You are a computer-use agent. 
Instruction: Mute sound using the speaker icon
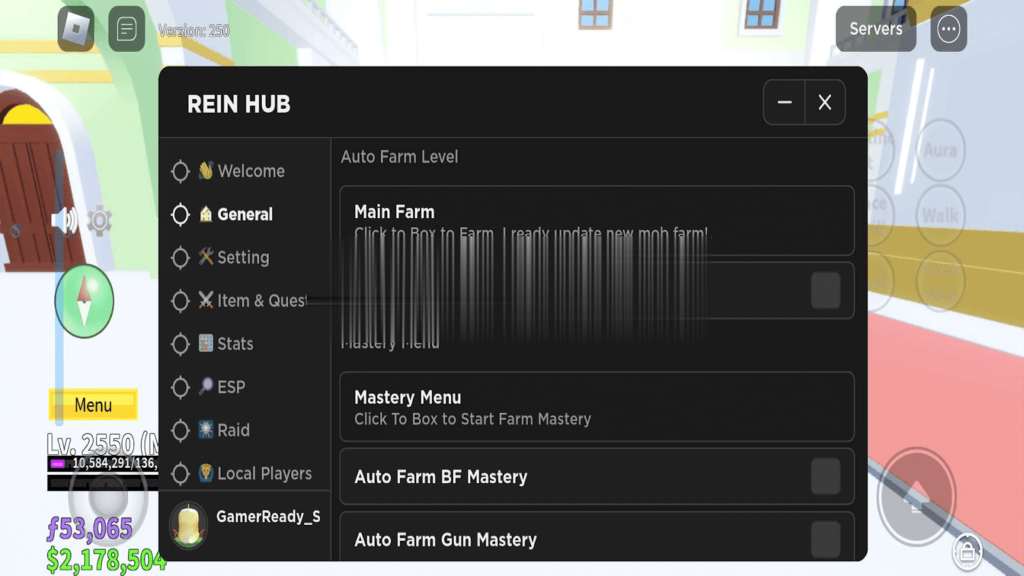pos(64,220)
